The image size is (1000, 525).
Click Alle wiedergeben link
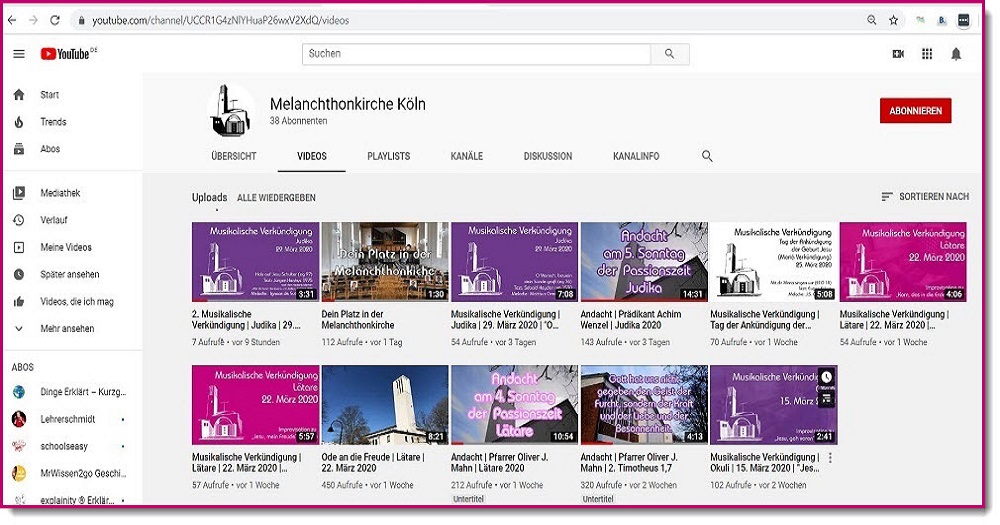tap(276, 198)
